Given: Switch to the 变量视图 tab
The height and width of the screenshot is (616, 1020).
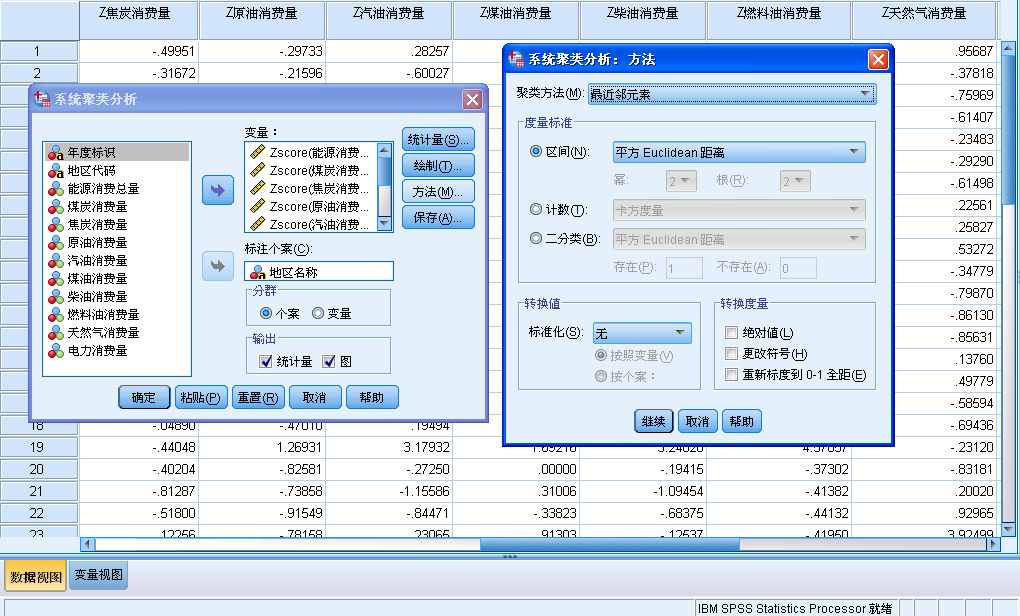Looking at the screenshot, I should [98, 575].
